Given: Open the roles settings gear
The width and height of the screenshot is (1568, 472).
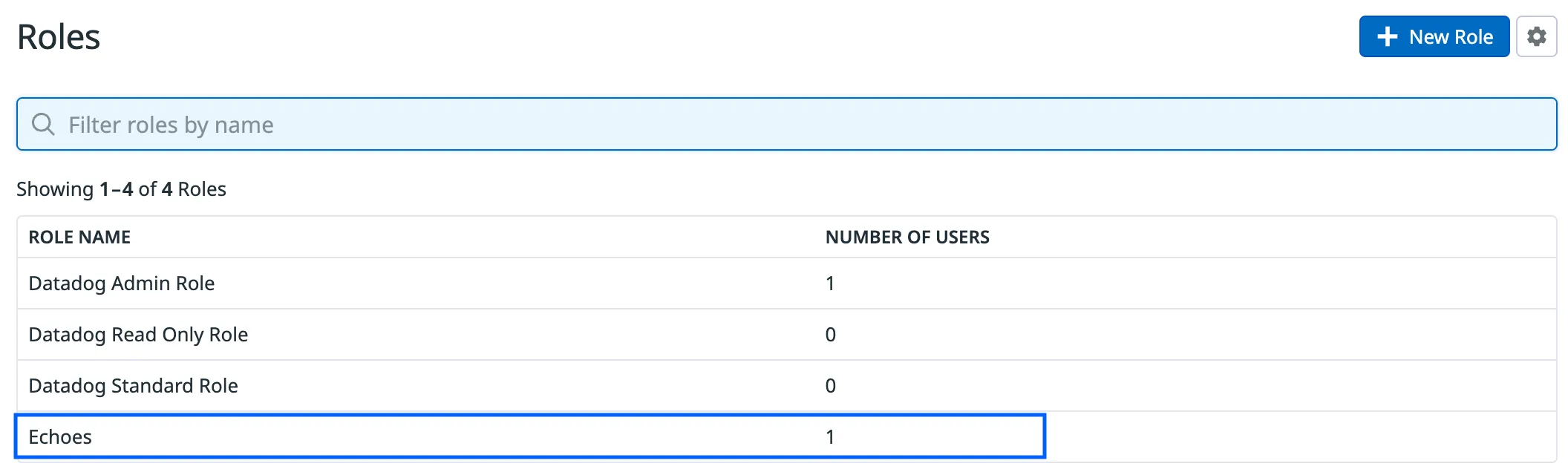Looking at the screenshot, I should [1536, 36].
